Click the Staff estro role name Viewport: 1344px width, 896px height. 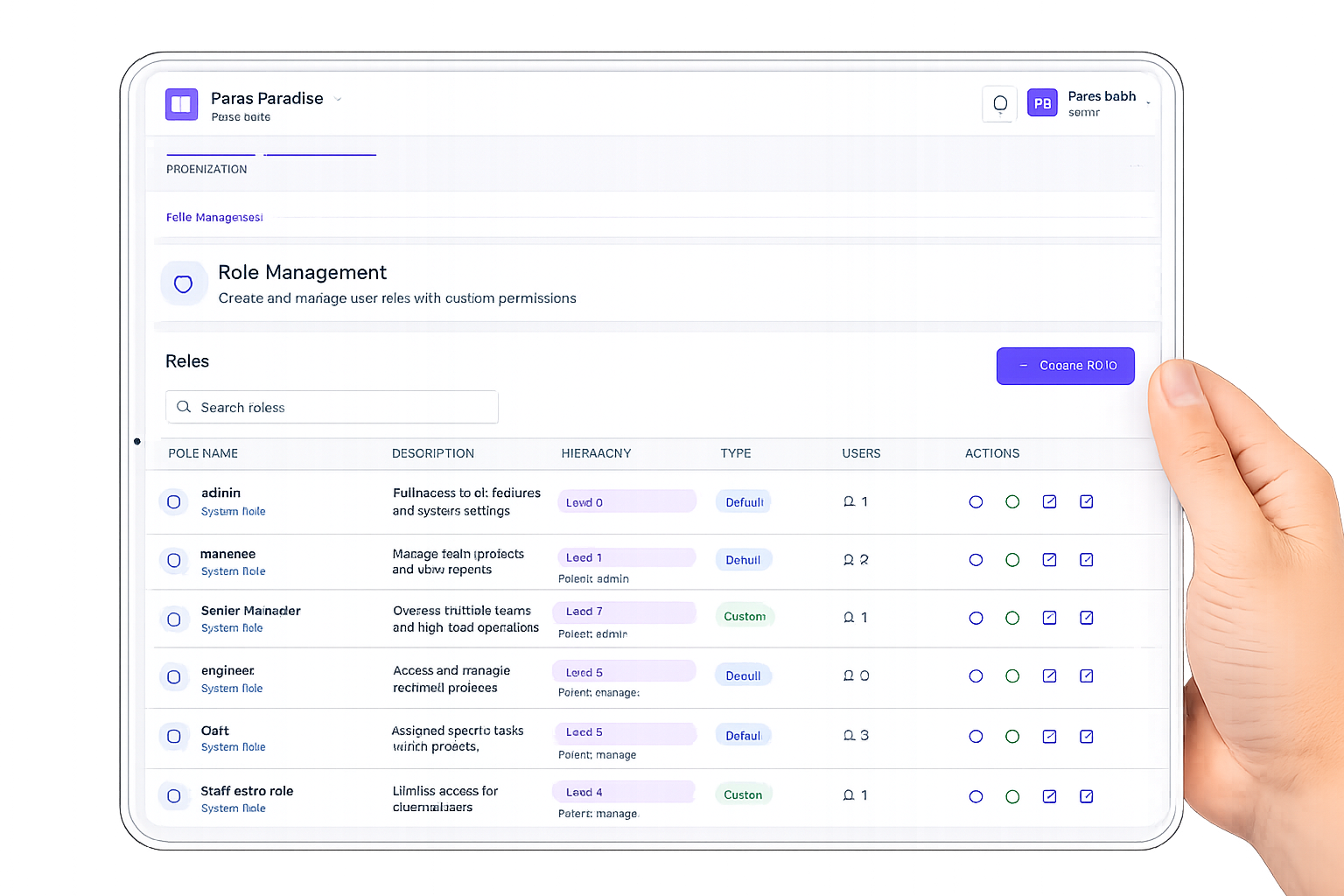point(247,791)
